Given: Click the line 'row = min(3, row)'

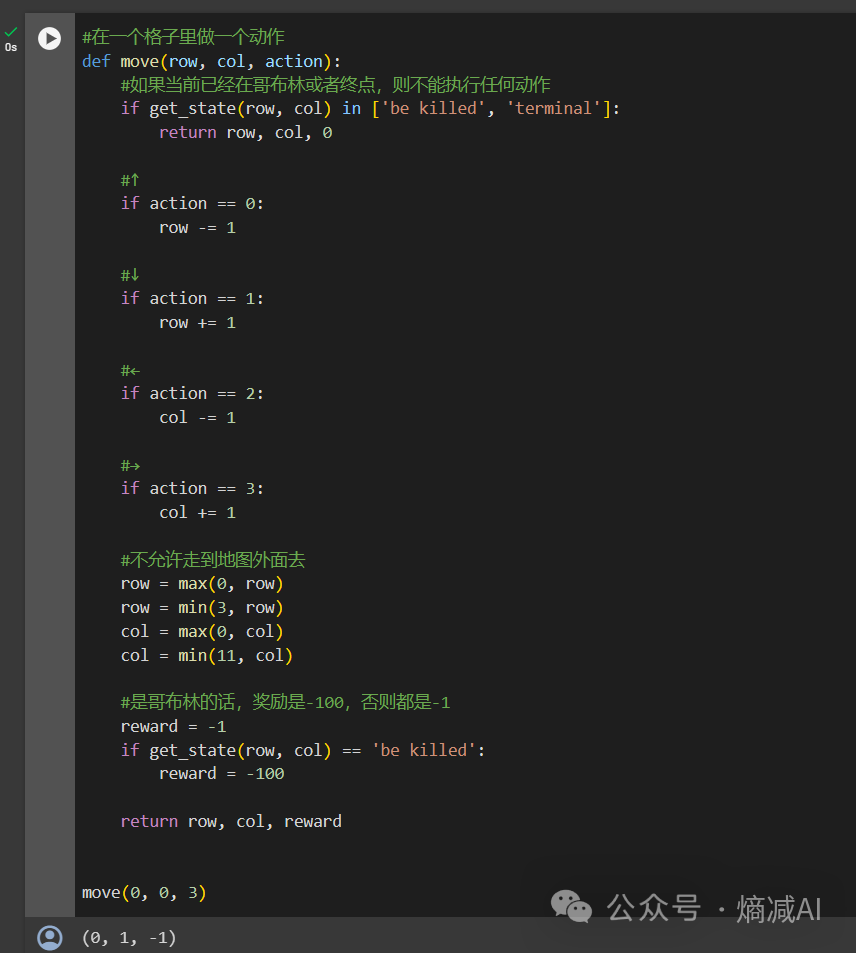Looking at the screenshot, I should point(202,608).
